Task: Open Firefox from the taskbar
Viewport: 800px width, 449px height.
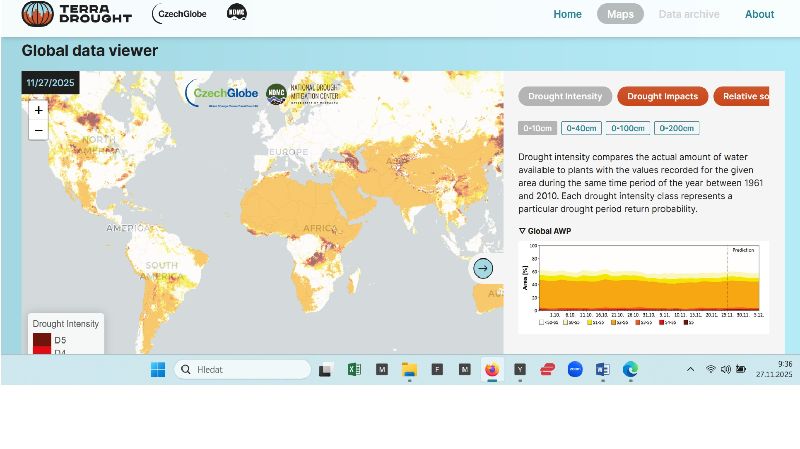Action: [491, 369]
